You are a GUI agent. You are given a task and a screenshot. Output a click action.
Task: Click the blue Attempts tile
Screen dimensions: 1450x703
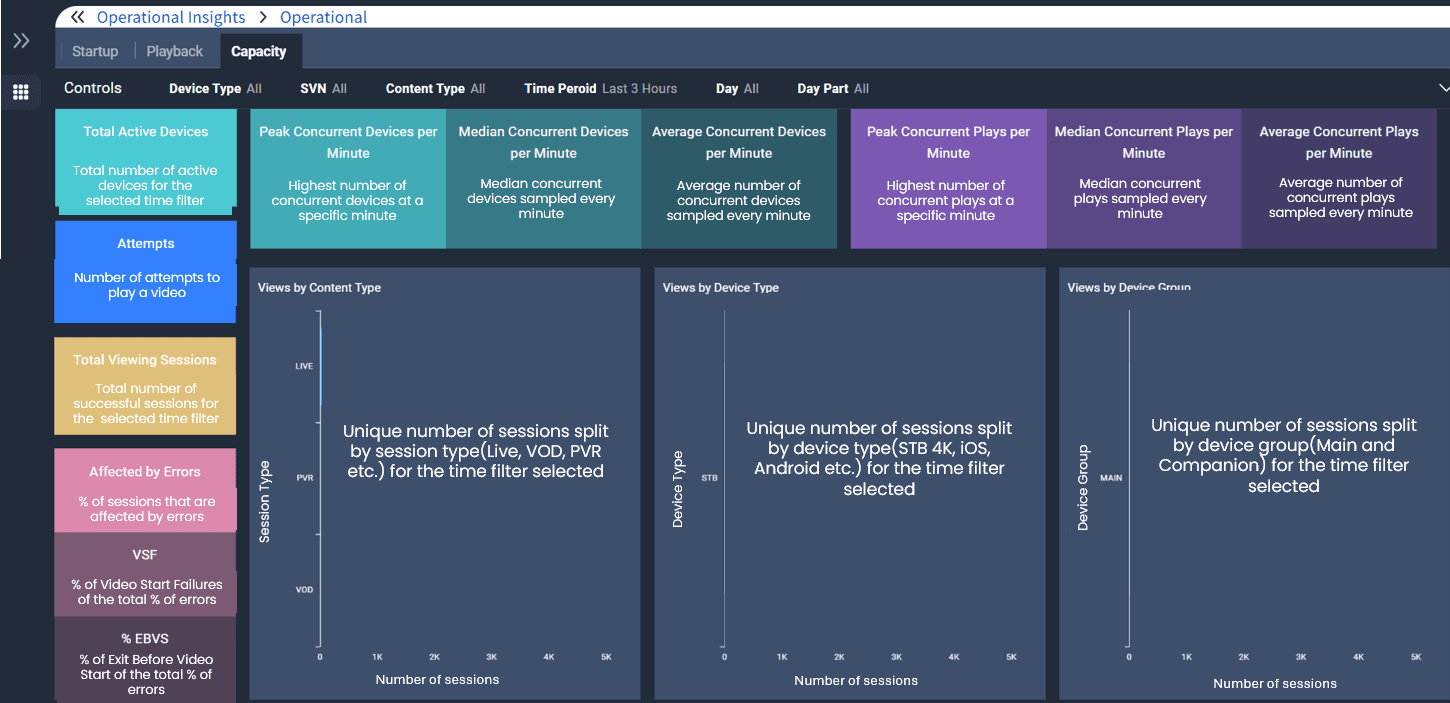pos(146,272)
